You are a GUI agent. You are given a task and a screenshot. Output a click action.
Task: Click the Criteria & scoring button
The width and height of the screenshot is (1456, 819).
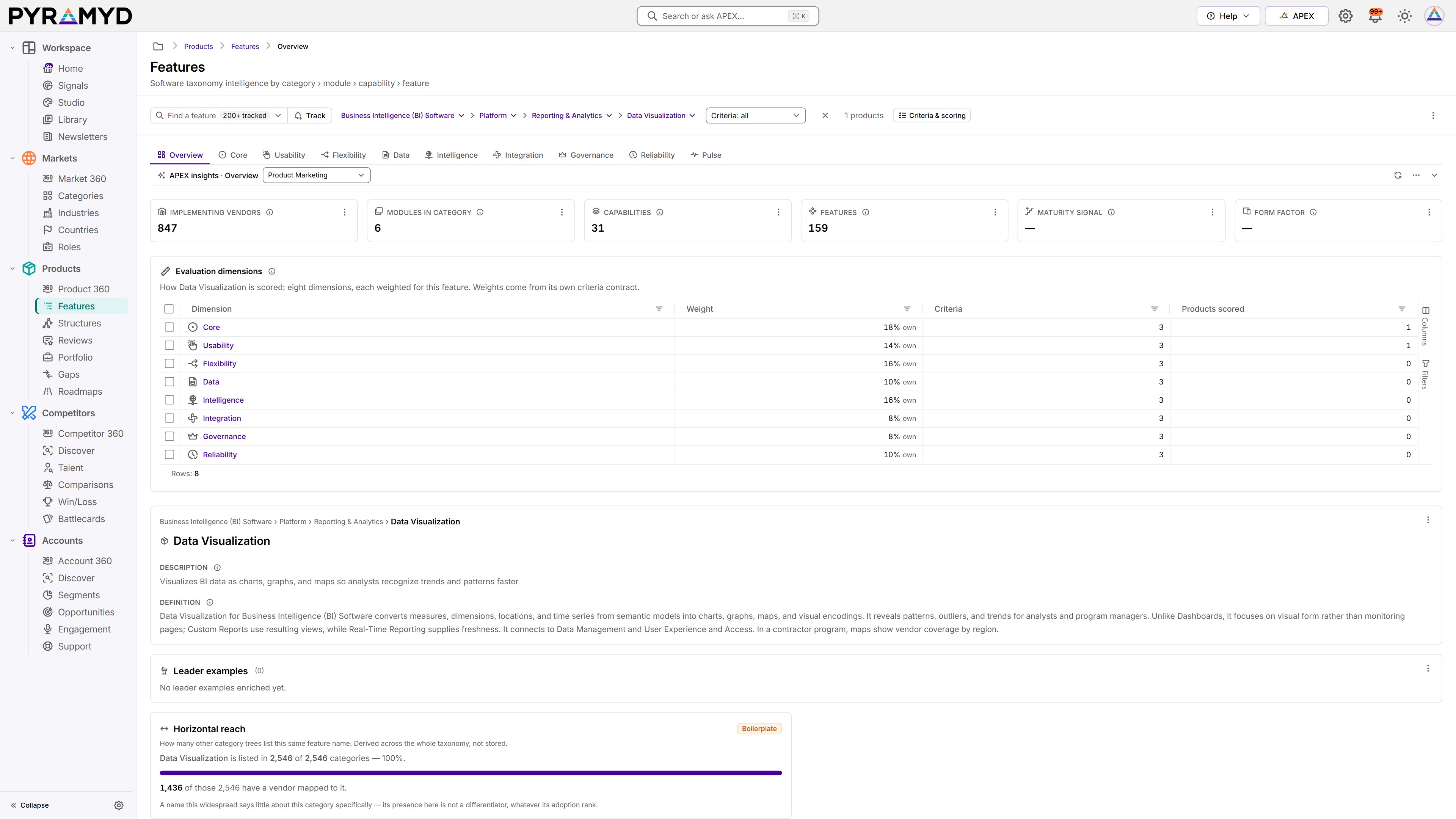[932, 115]
